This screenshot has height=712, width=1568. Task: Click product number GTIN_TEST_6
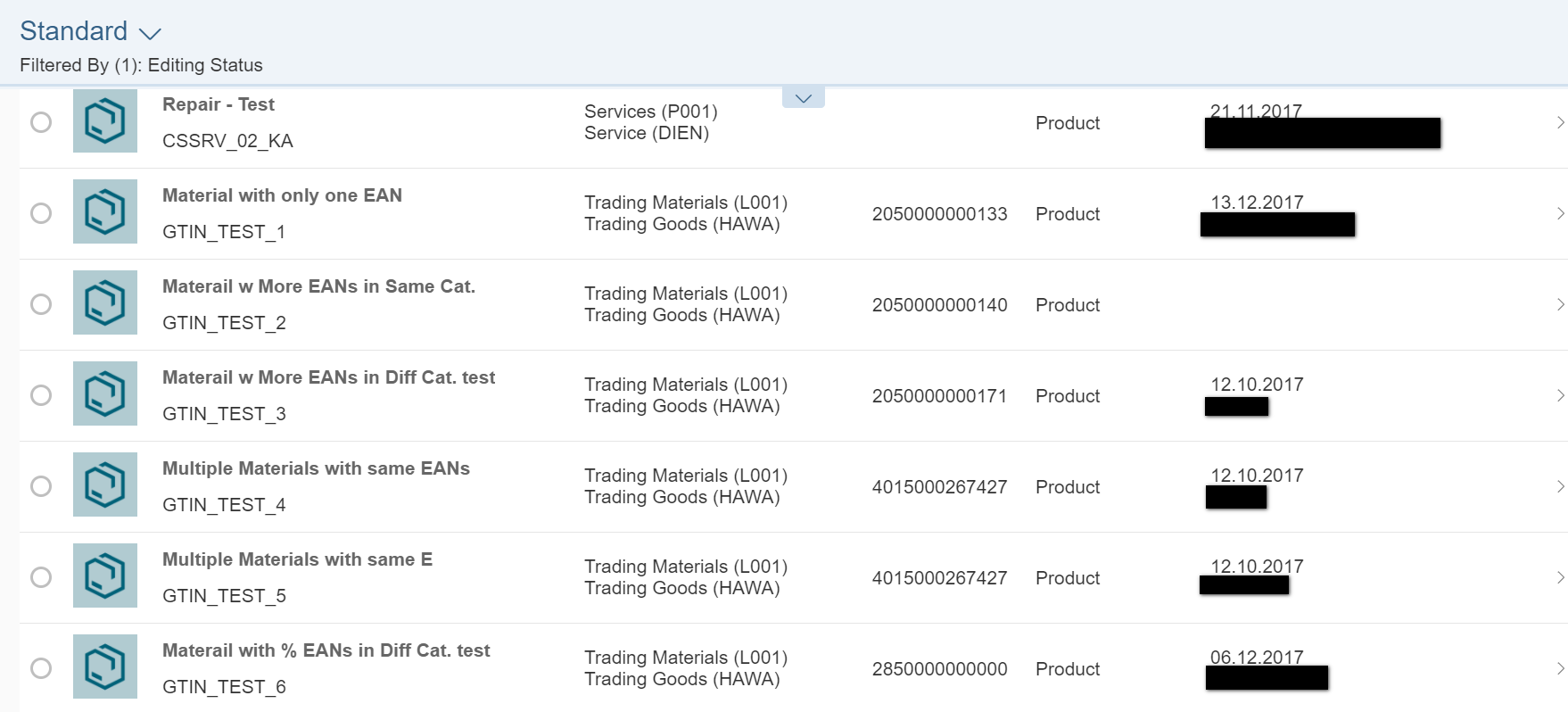pyautogui.click(x=224, y=687)
